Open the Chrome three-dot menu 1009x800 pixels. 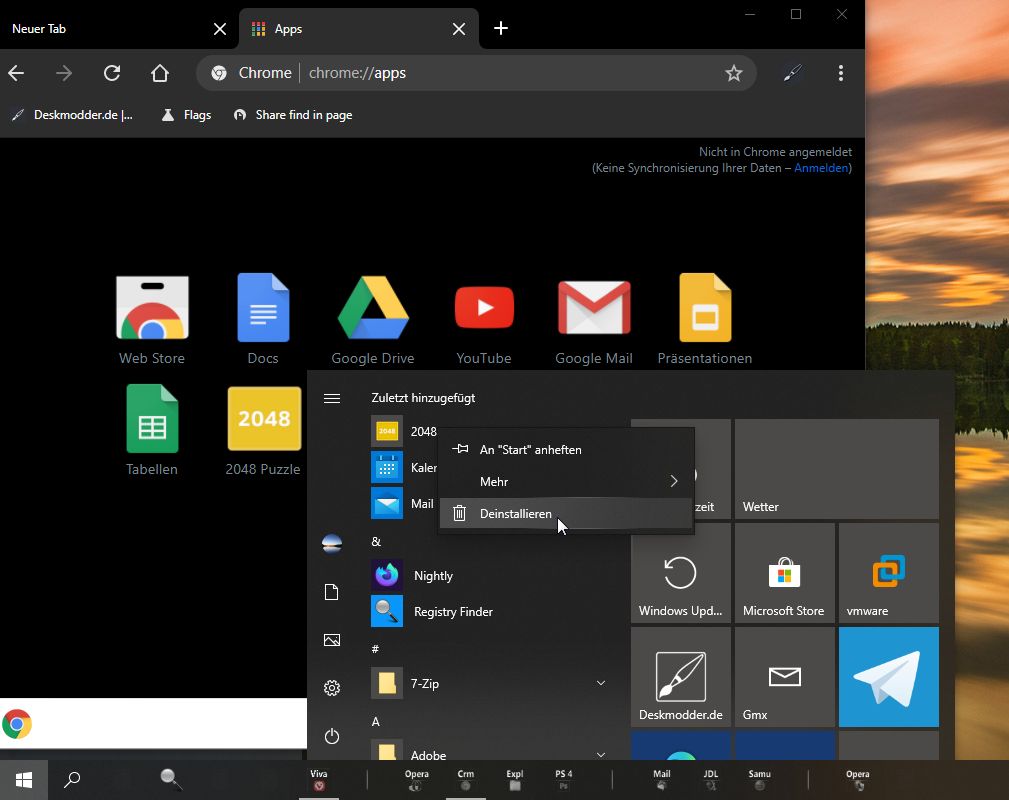point(840,73)
